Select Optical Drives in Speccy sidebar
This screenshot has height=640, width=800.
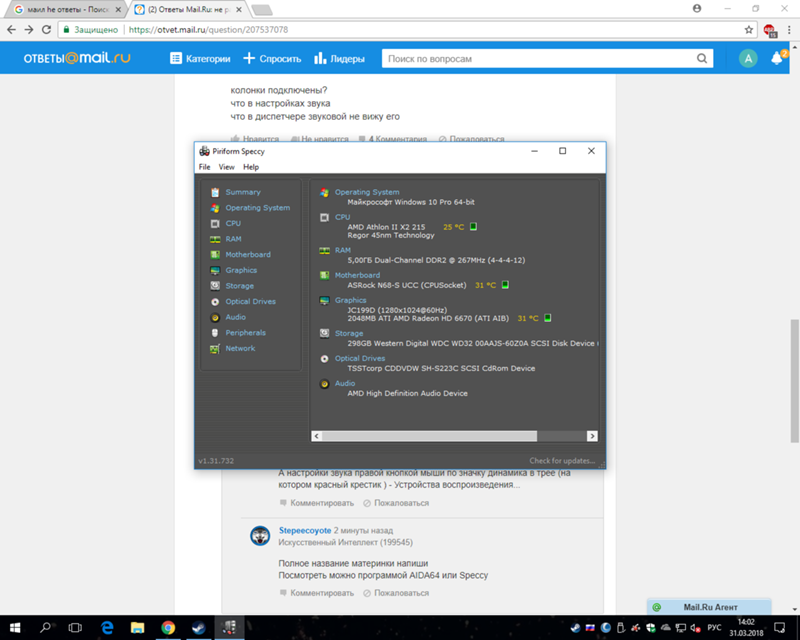click(251, 302)
